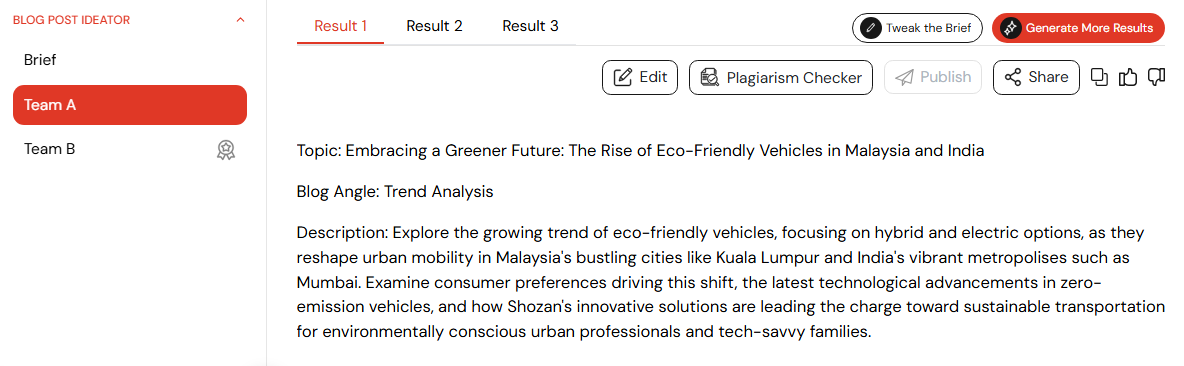
Task: Switch to the Result 2 tab
Action: pyautogui.click(x=434, y=26)
